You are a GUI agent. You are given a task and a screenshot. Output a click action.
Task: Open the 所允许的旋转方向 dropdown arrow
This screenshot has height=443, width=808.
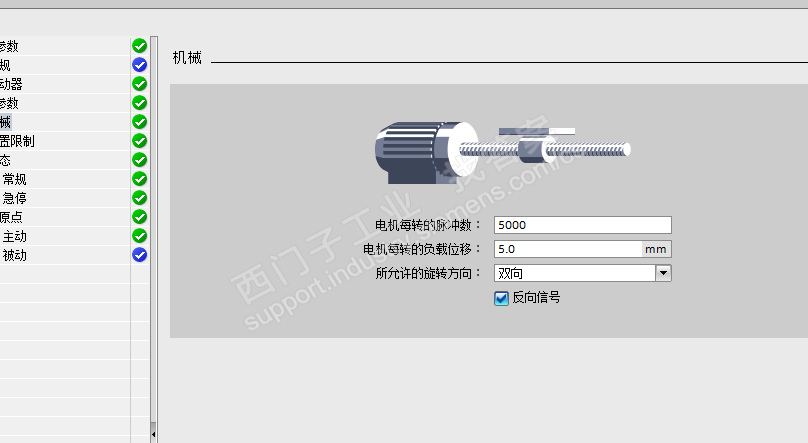click(x=663, y=273)
